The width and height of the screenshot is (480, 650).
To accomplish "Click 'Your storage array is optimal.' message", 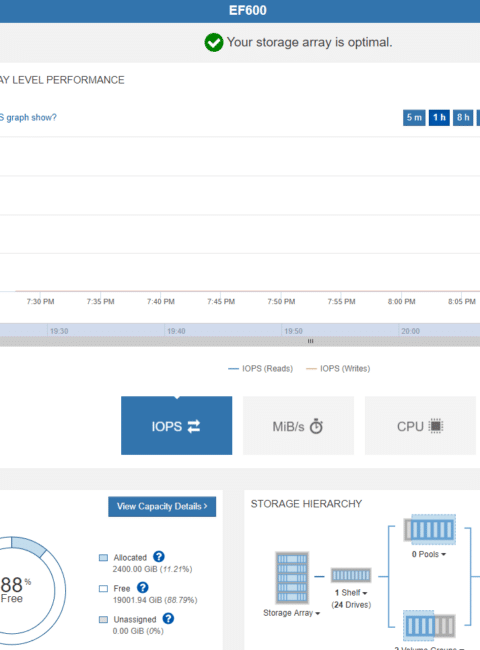I will [x=309, y=42].
